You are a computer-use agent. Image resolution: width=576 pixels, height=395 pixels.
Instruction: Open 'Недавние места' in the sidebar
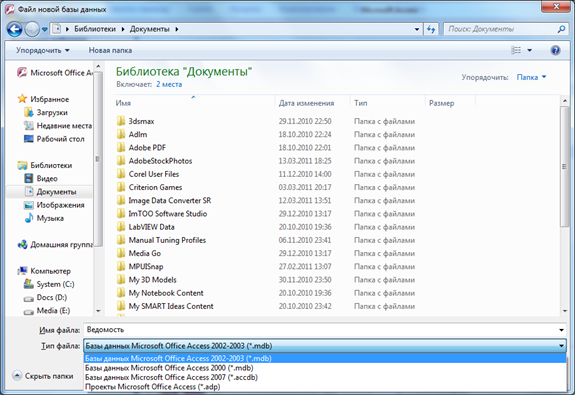(x=58, y=126)
